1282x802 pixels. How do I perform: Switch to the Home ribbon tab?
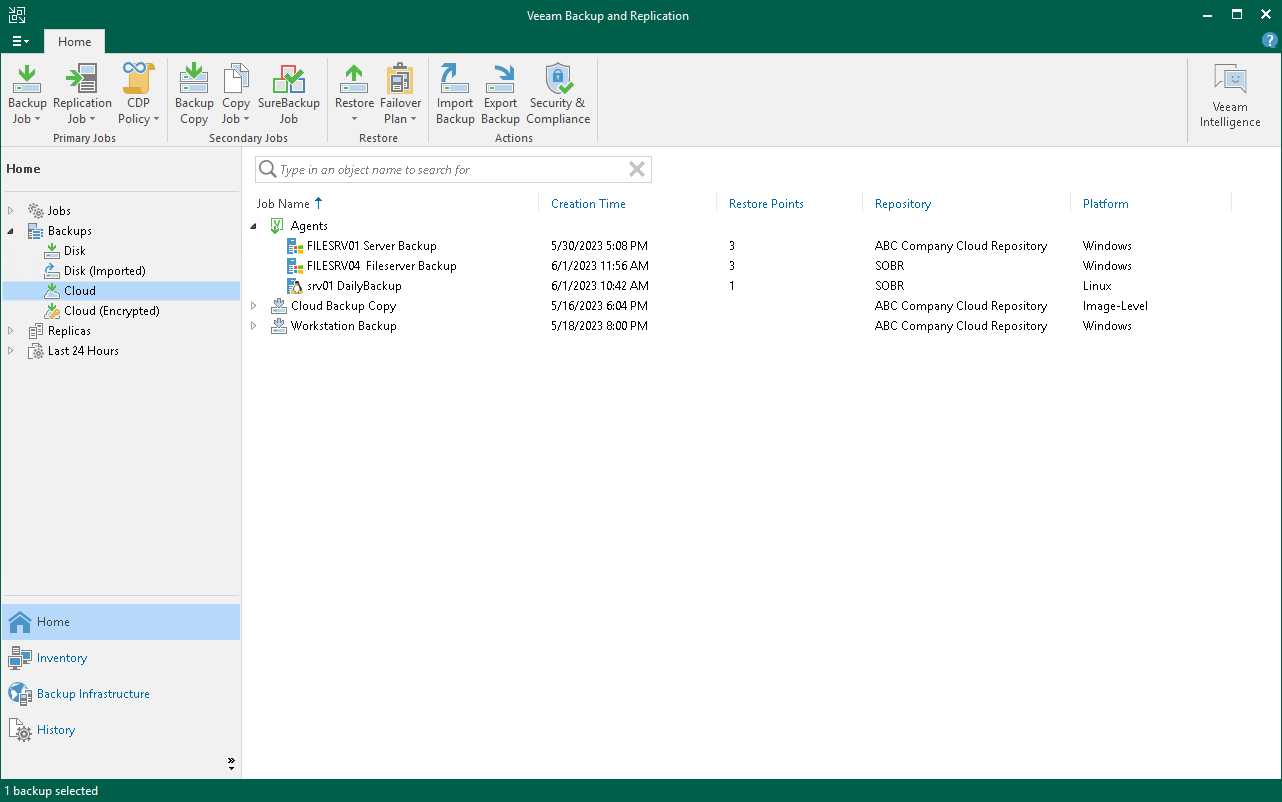click(74, 41)
